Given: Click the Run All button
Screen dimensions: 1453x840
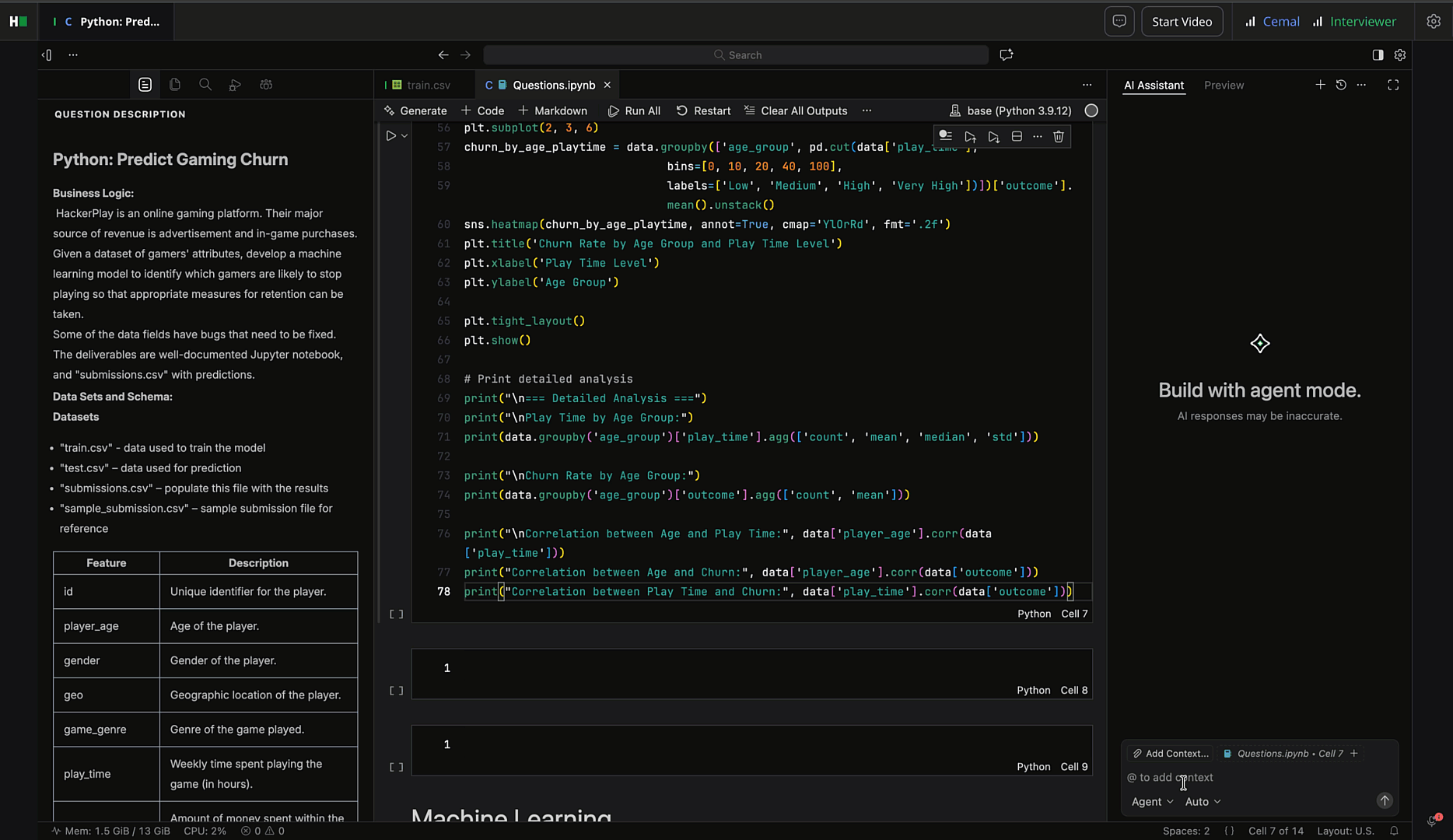Looking at the screenshot, I should tap(634, 110).
